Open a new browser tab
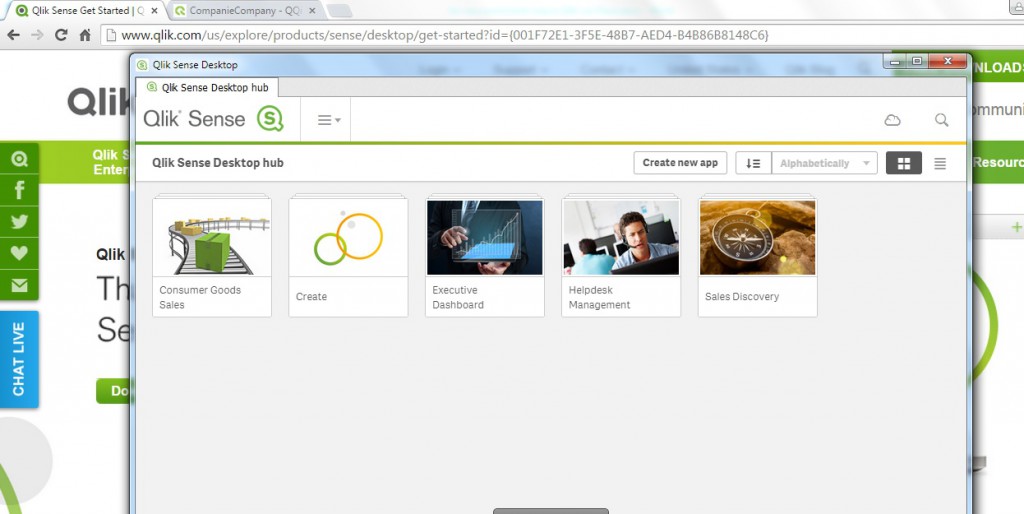Screen dimensions: 1024x514 pyautogui.click(x=339, y=10)
